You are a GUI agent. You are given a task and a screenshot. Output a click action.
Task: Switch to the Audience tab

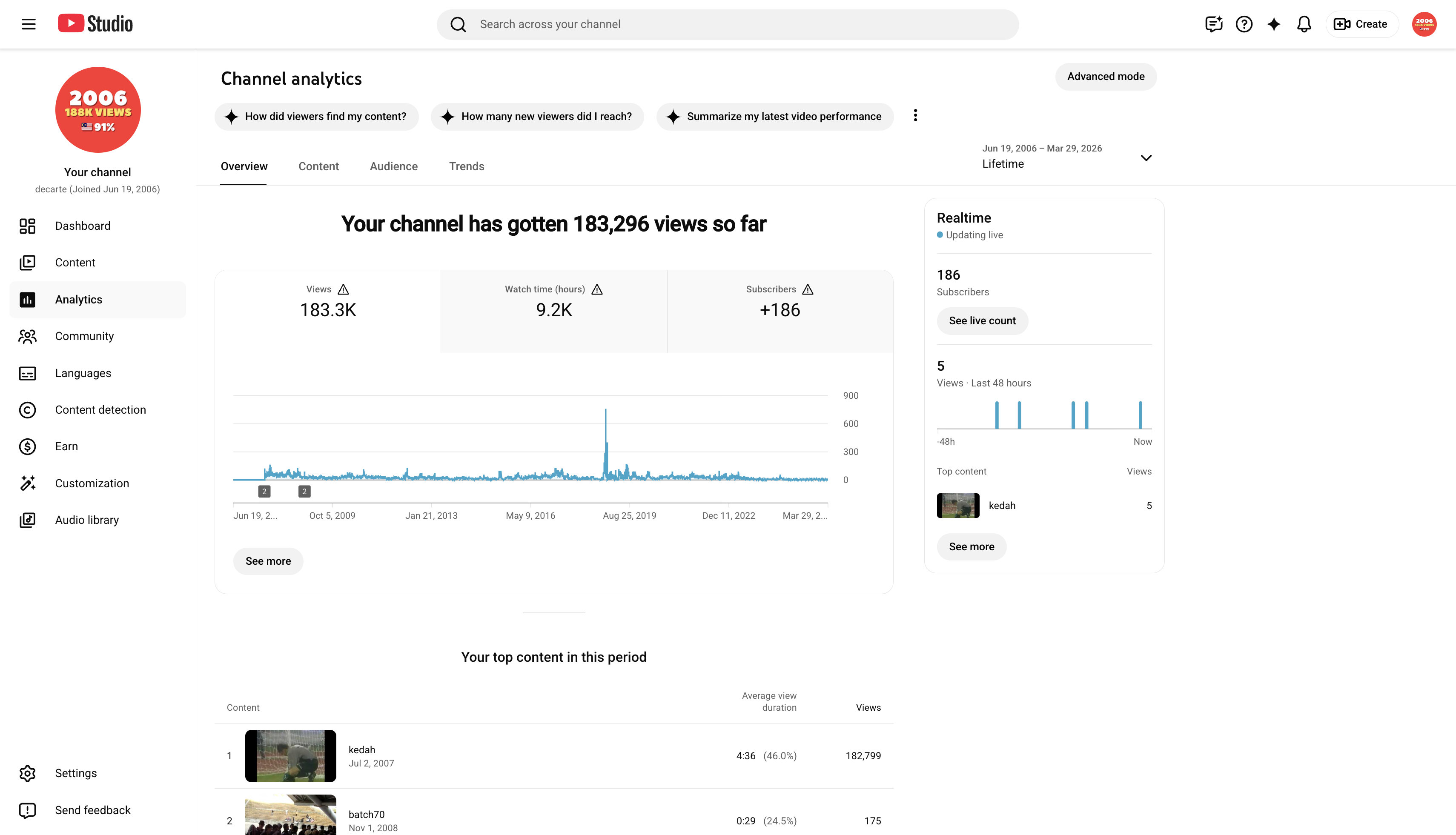coord(393,166)
